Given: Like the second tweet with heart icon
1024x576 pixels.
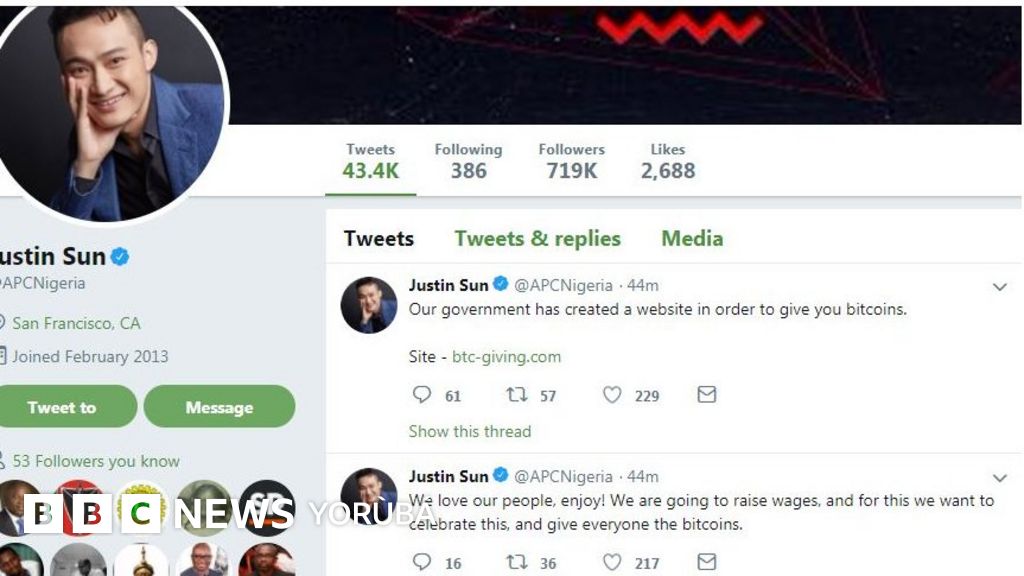Looking at the screenshot, I should 612,562.
